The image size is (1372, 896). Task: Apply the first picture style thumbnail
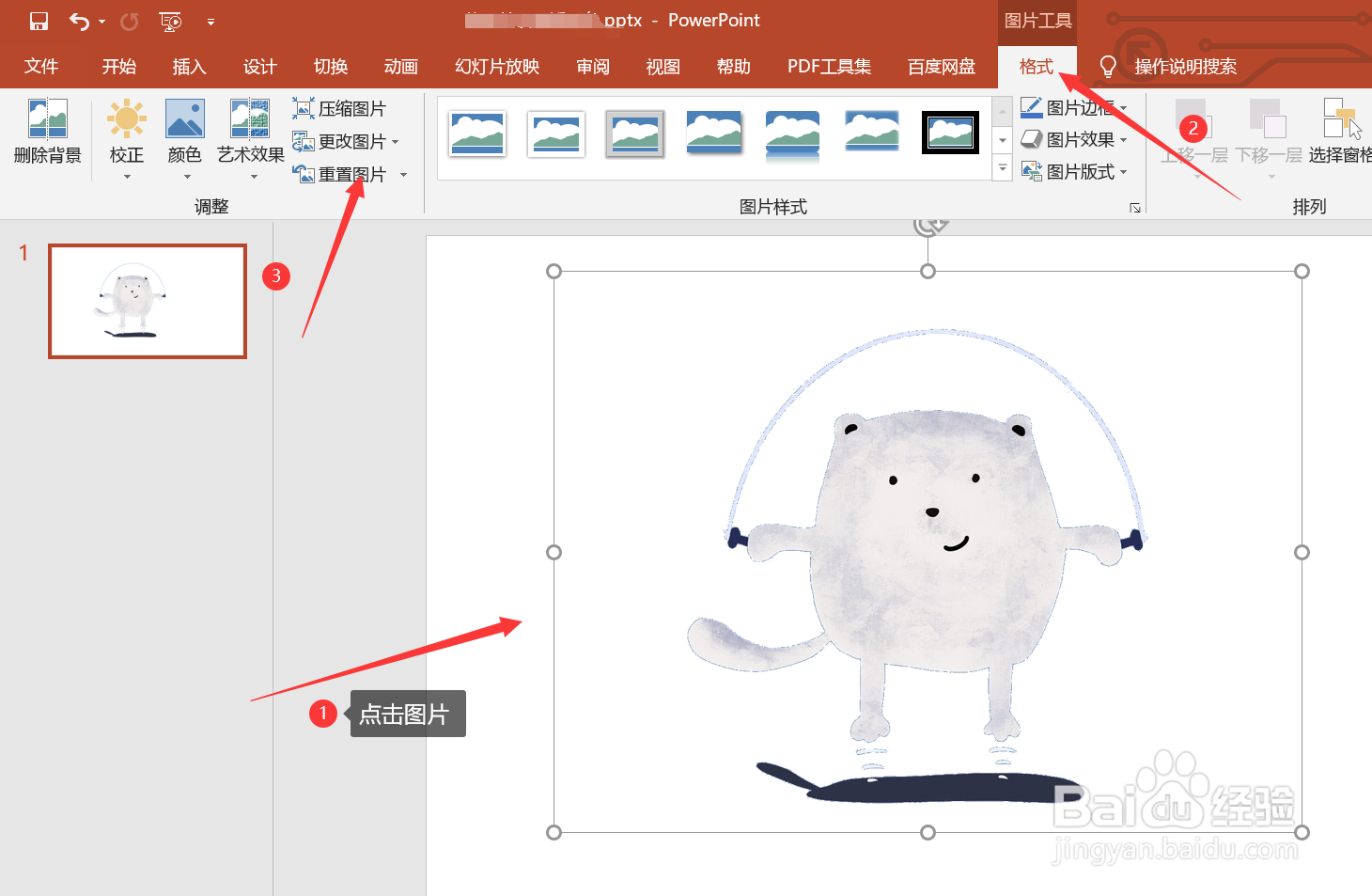tap(477, 134)
